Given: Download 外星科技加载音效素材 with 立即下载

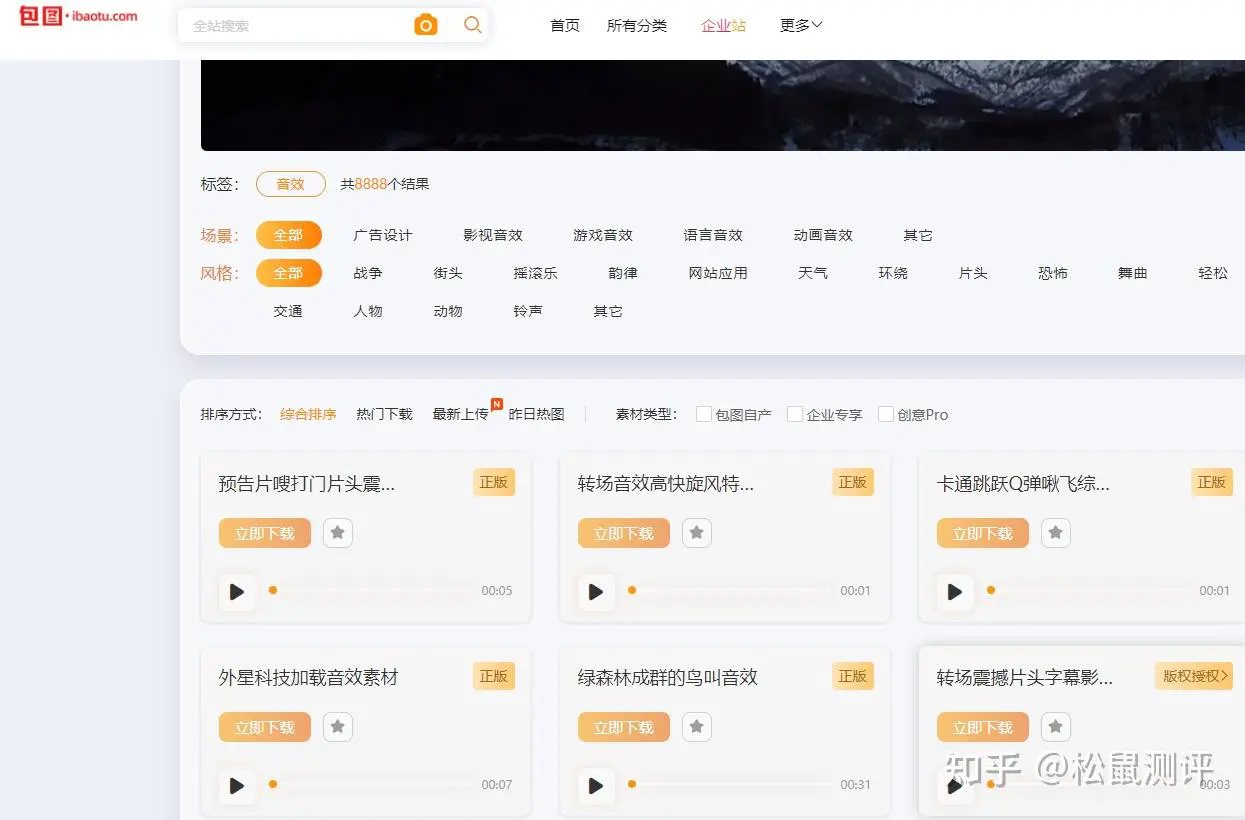Looking at the screenshot, I should (265, 727).
